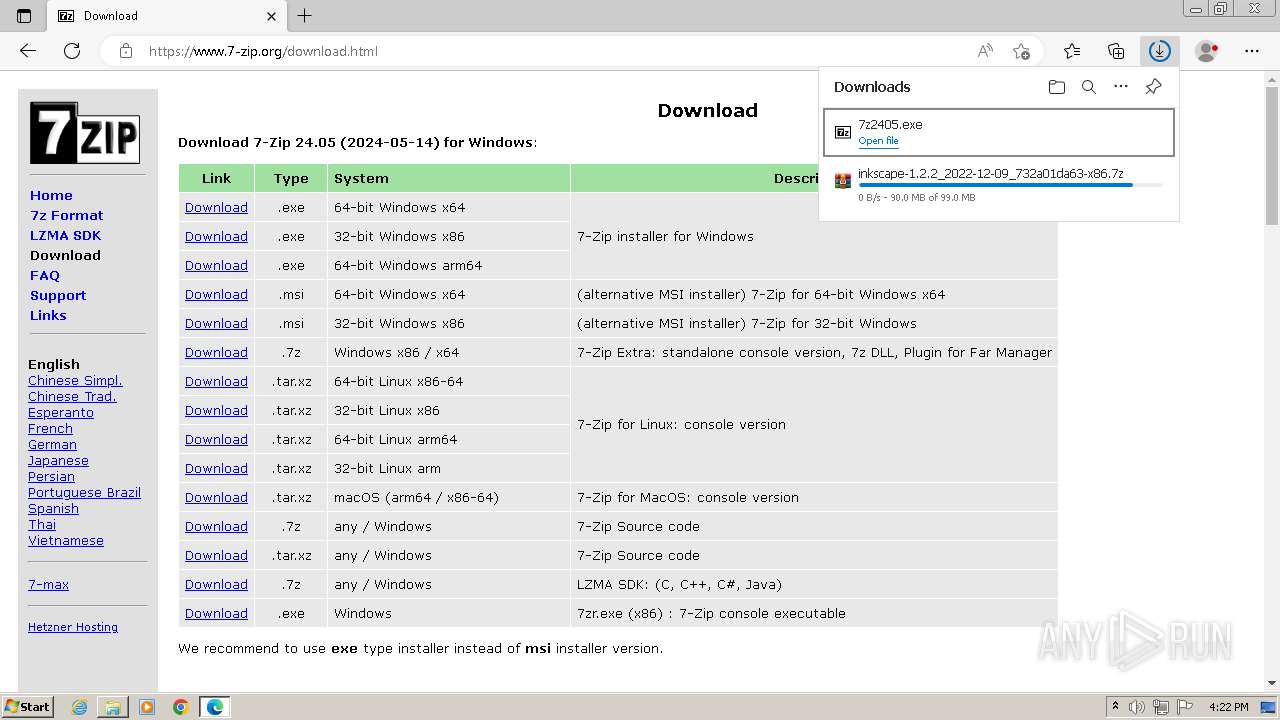
Task: Download the 64-bit Windows arm64 .exe
Action: [216, 265]
